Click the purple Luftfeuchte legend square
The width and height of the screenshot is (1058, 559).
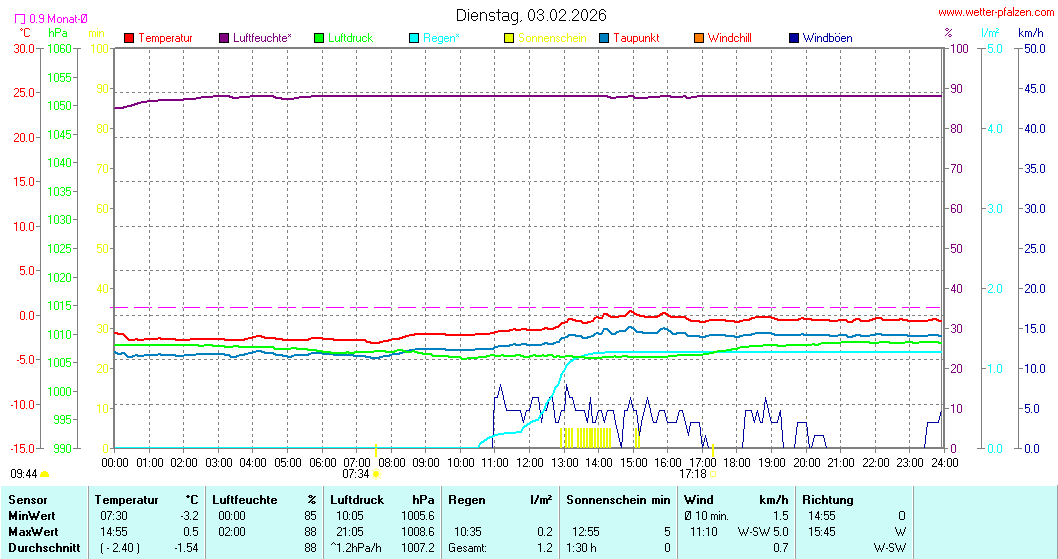[x=224, y=38]
